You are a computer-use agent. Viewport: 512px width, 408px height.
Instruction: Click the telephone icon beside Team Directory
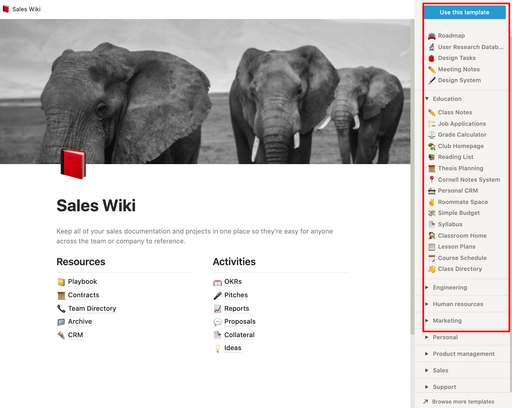tap(61, 309)
